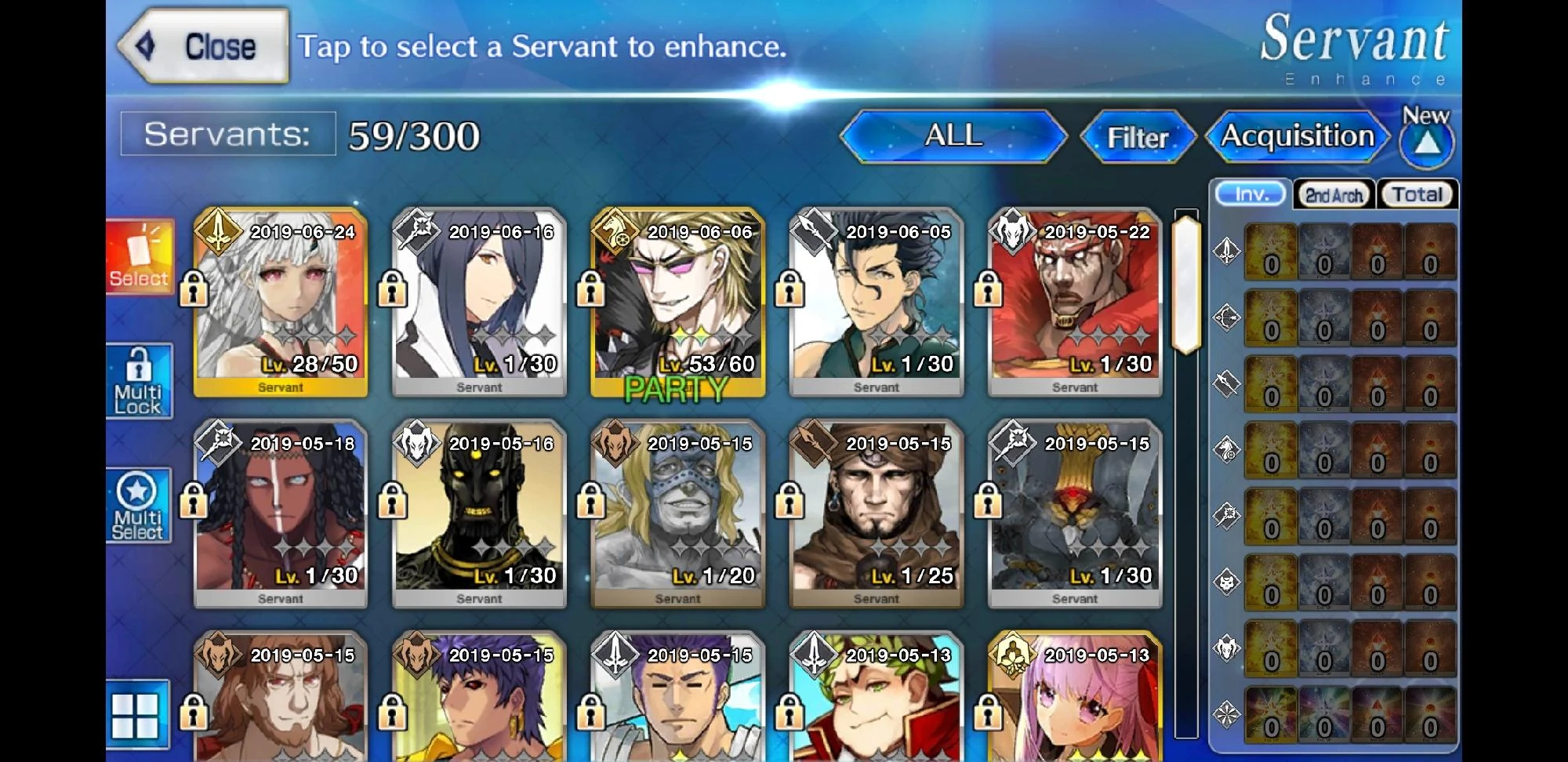Switch to the Total tab
Viewport: 1568px width, 762px height.
1417,194
